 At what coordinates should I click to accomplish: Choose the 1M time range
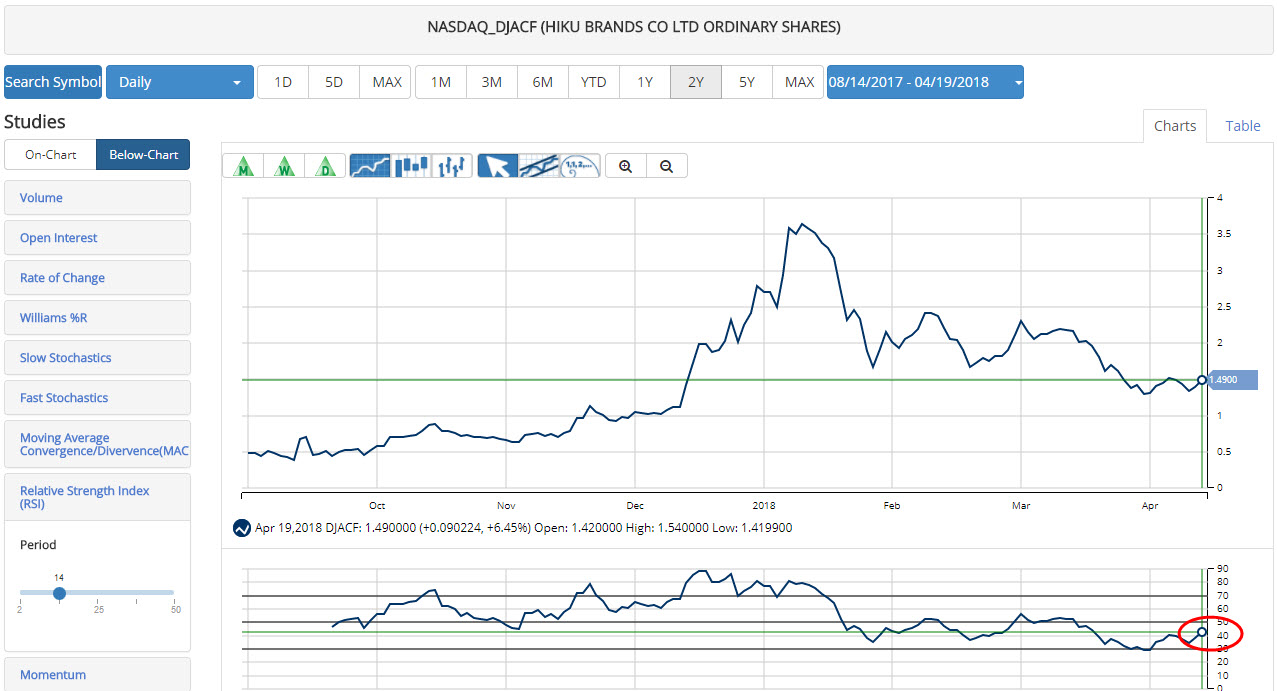441,82
